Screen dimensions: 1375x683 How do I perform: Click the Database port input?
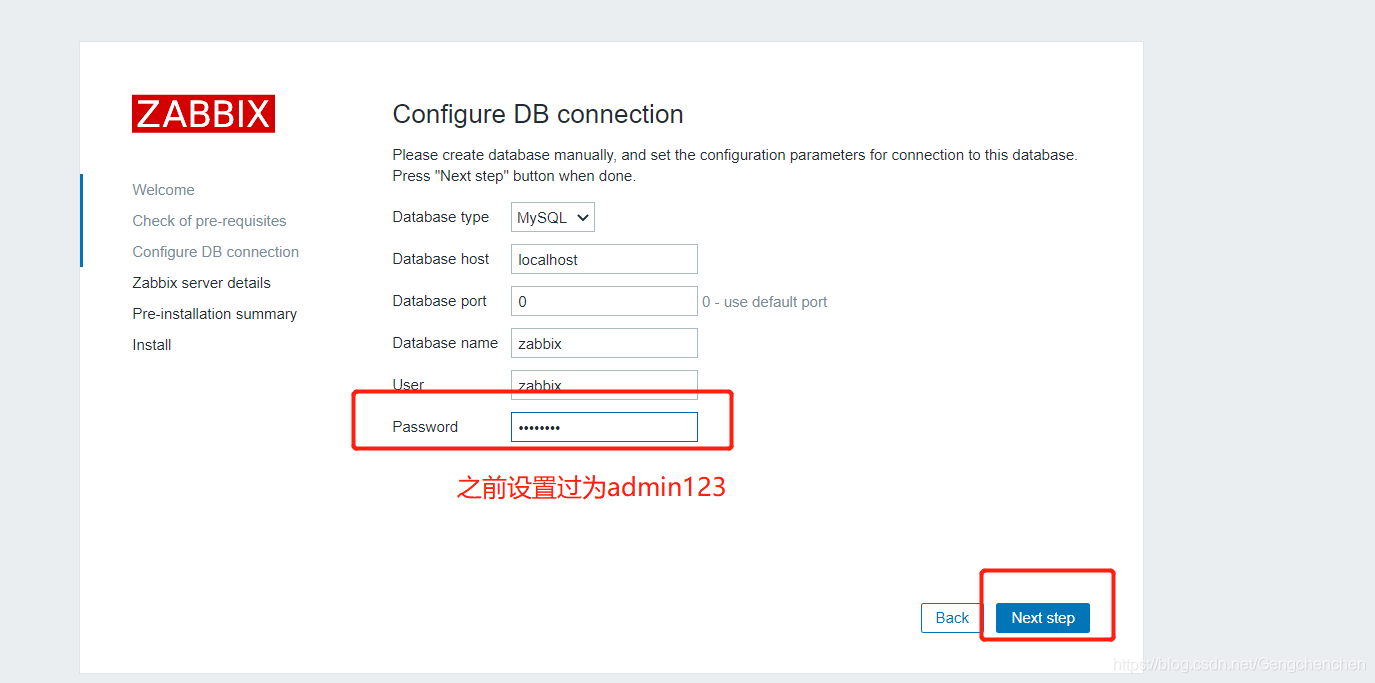tap(604, 301)
